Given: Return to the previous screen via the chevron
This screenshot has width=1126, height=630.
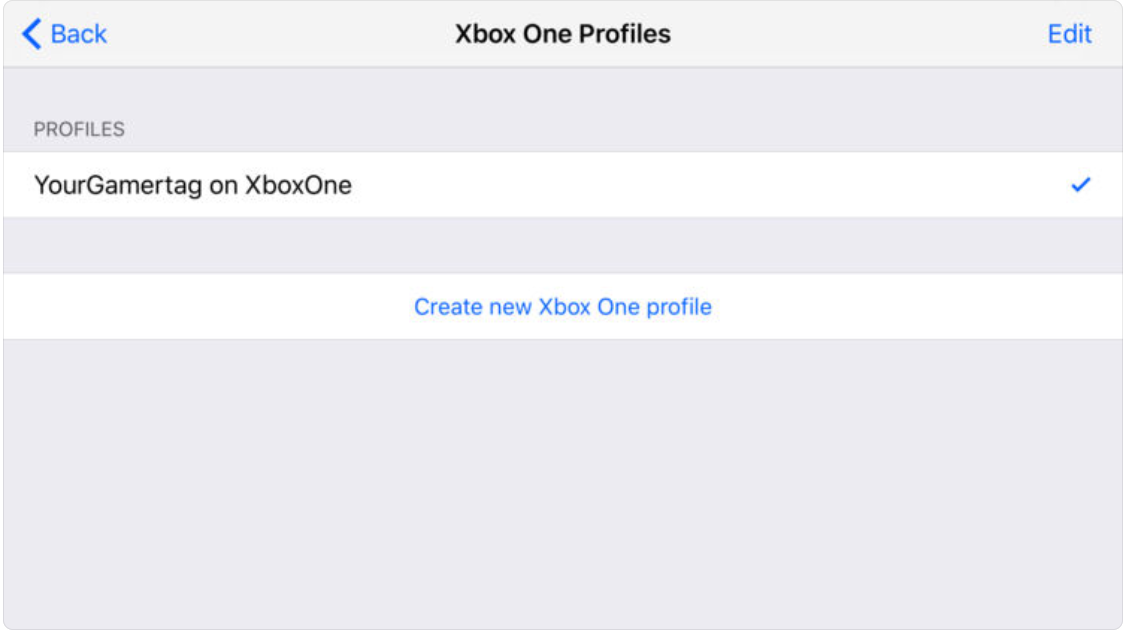Looking at the screenshot, I should click(32, 34).
